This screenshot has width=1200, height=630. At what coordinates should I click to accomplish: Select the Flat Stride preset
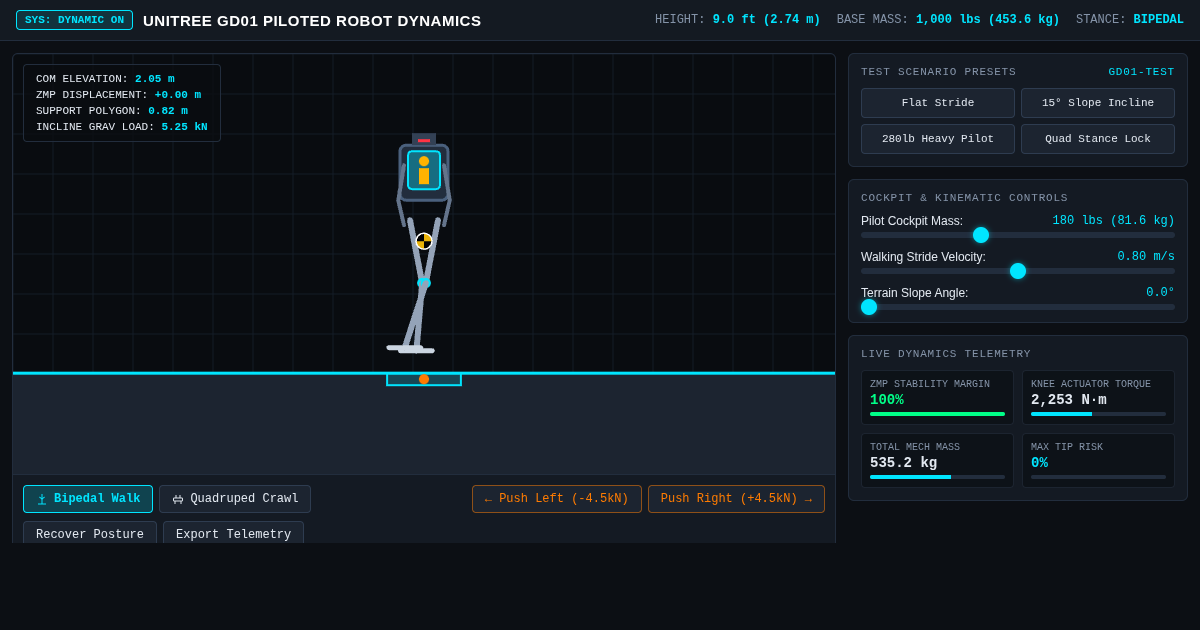(x=938, y=103)
